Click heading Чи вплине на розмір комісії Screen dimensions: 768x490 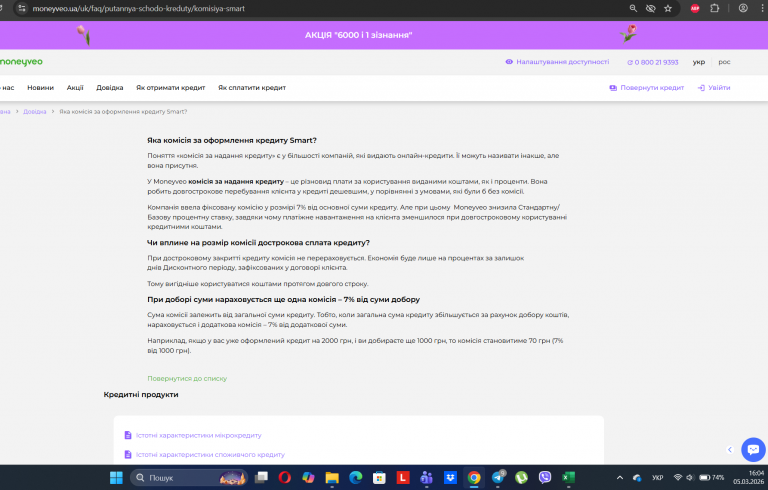(x=258, y=243)
